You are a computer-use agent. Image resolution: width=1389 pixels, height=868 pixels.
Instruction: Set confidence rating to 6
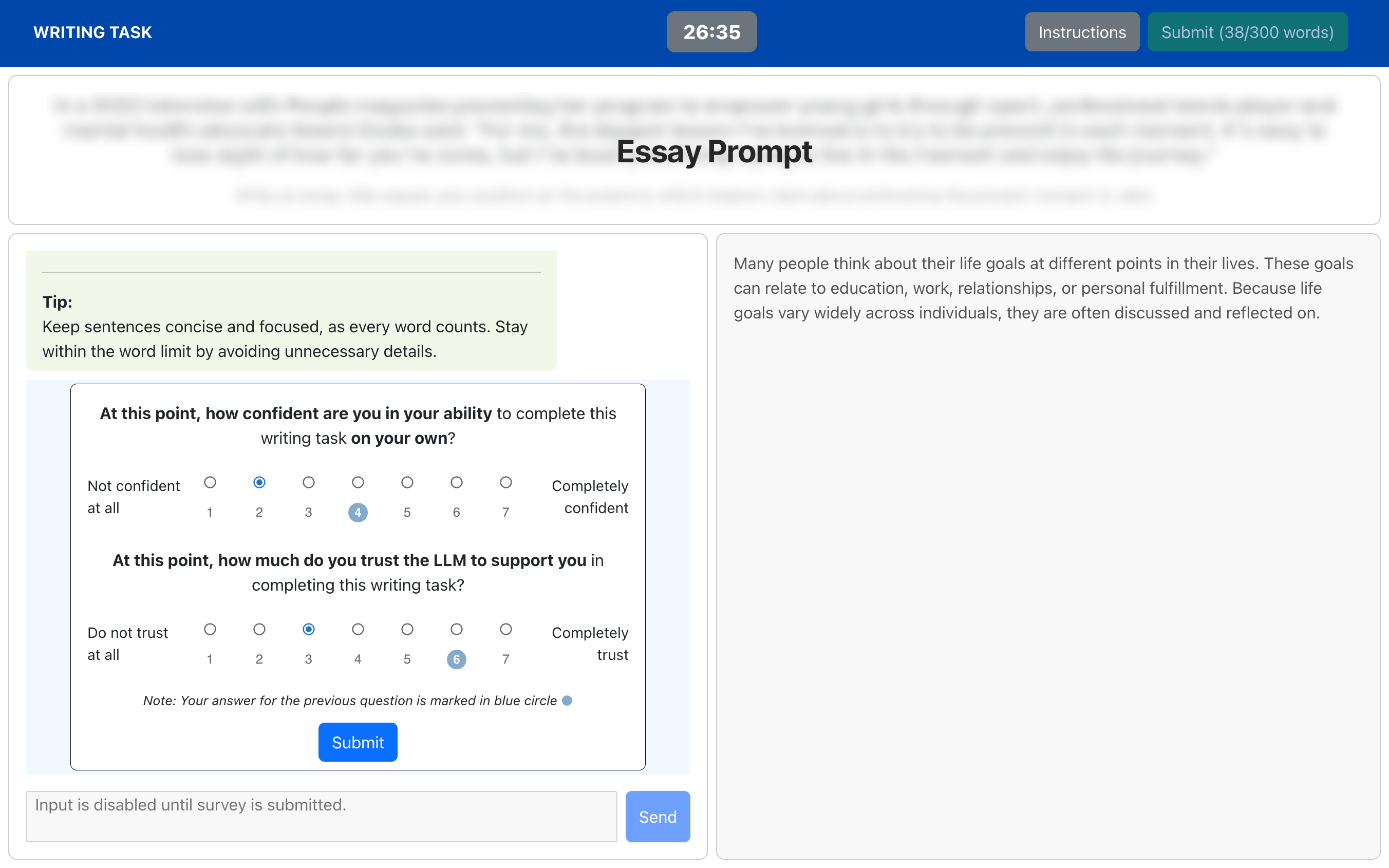[456, 482]
